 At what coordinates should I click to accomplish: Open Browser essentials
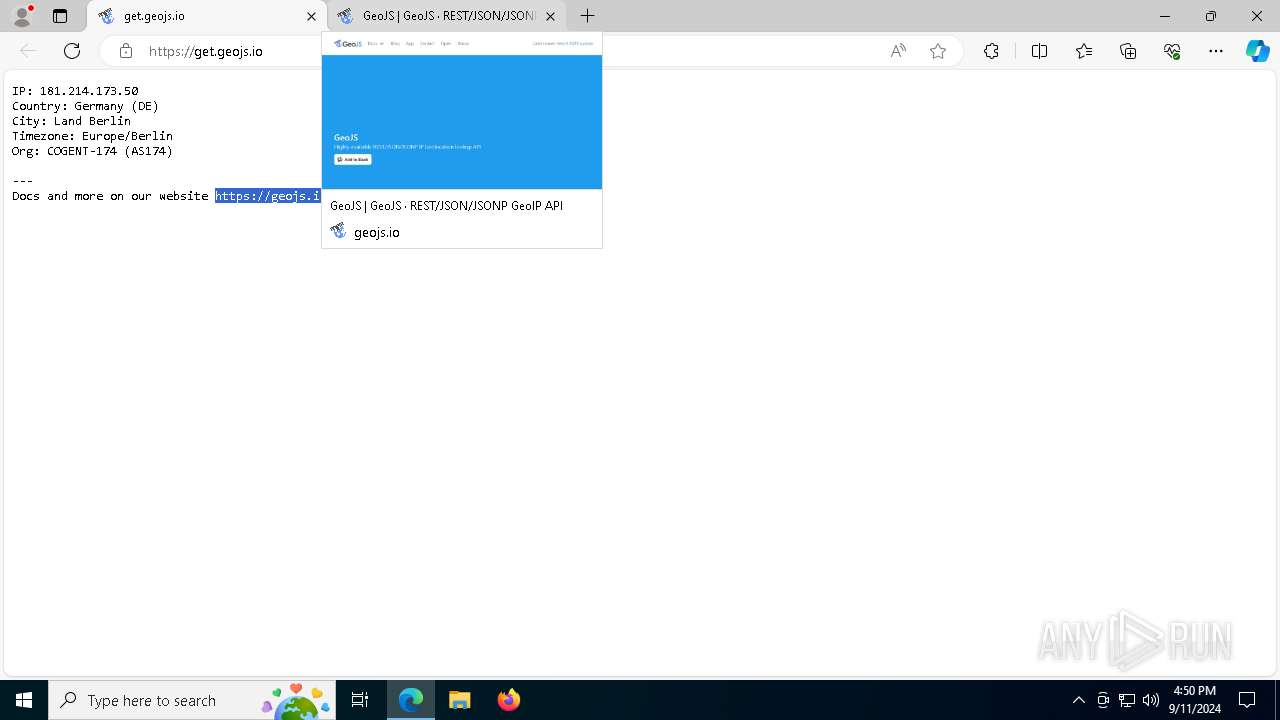point(1172,51)
